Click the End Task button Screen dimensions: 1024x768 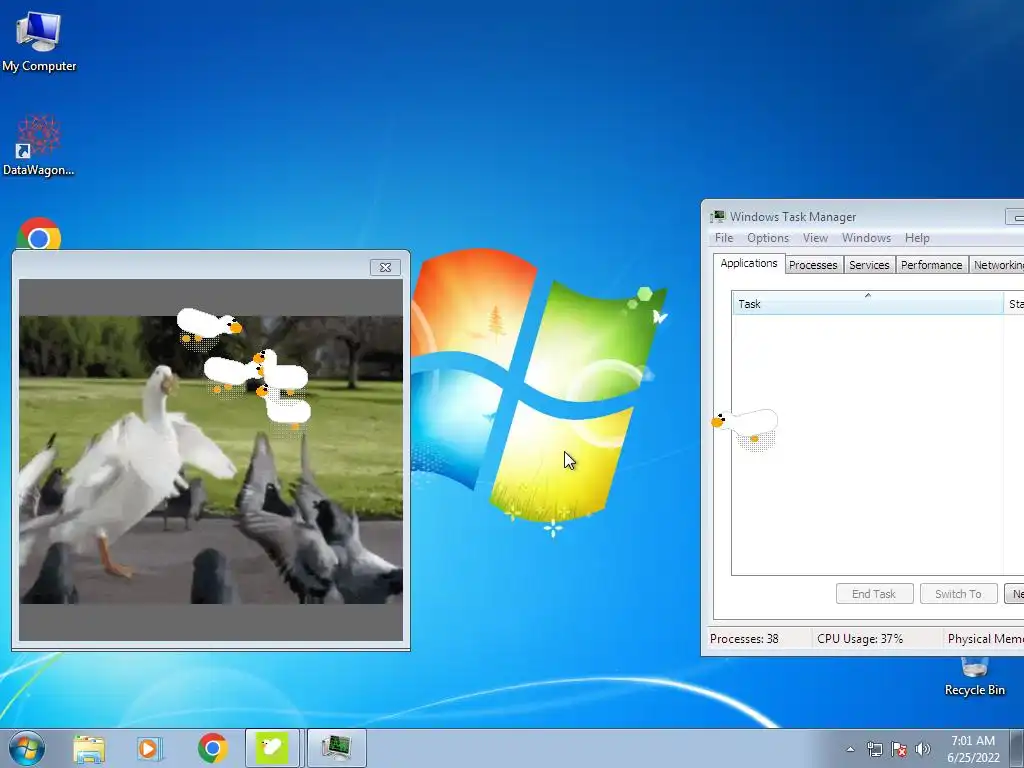coord(874,594)
